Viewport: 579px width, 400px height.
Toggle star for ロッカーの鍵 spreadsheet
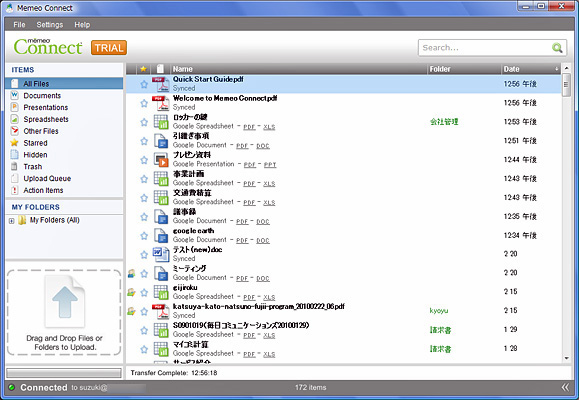point(144,122)
